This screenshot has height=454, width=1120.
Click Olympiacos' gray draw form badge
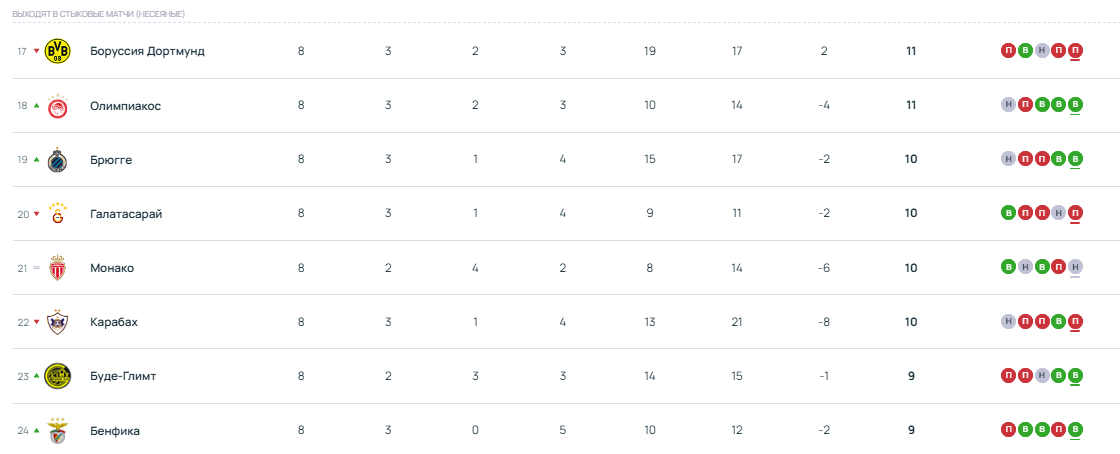1008,104
